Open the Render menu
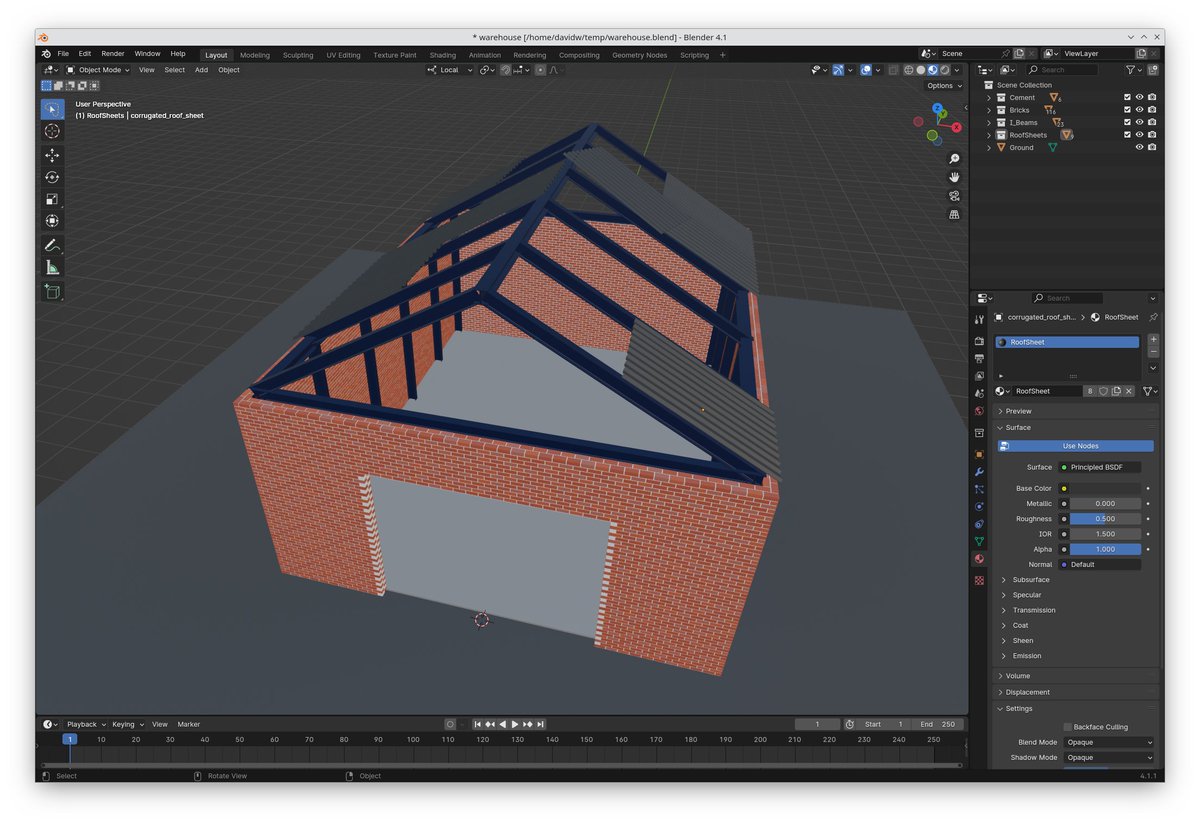The height and width of the screenshot is (824, 1200). pos(113,54)
